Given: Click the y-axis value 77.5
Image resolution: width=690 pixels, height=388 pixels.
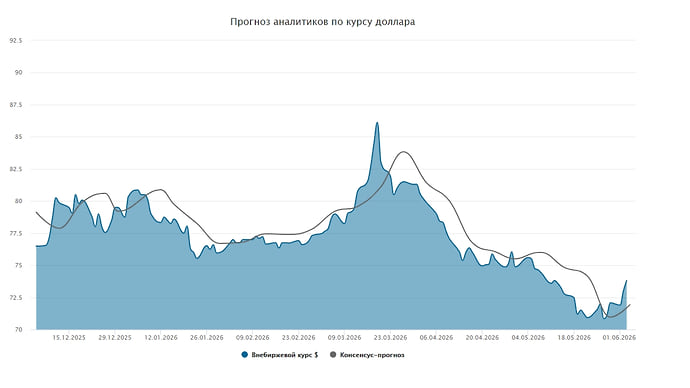Looking at the screenshot, I should click(x=16, y=233).
